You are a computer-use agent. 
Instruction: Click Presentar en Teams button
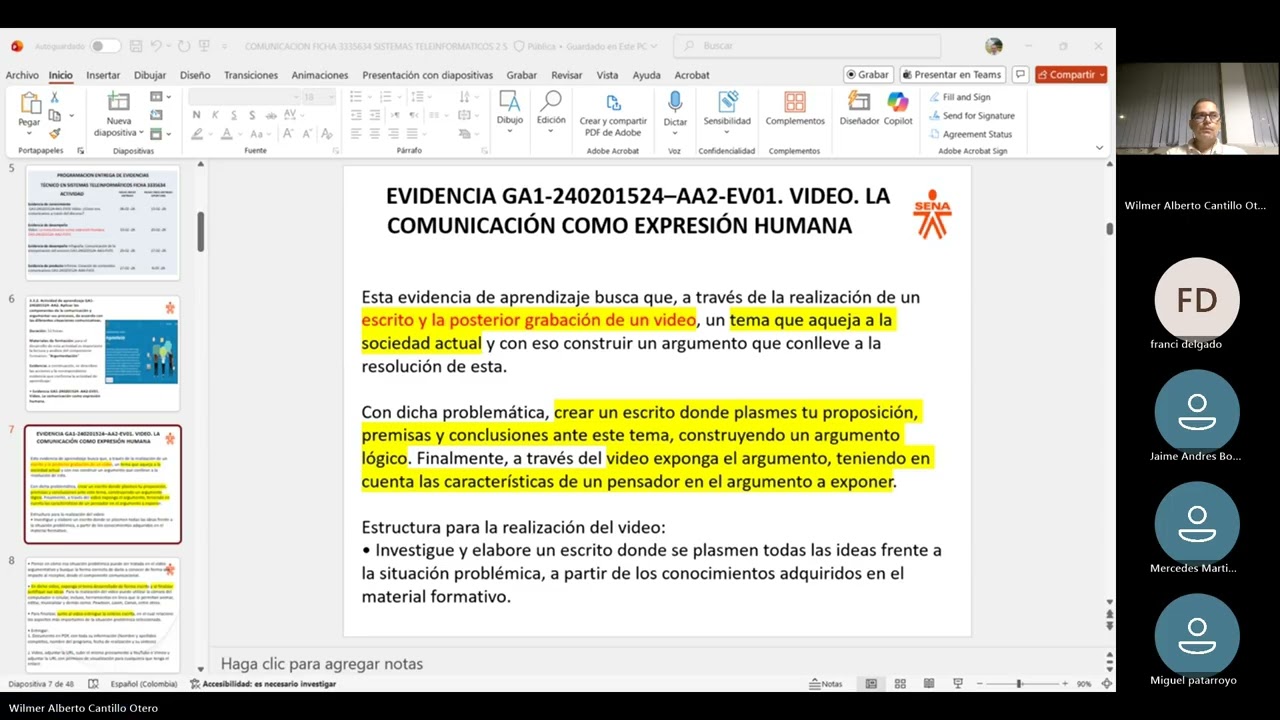tap(951, 75)
